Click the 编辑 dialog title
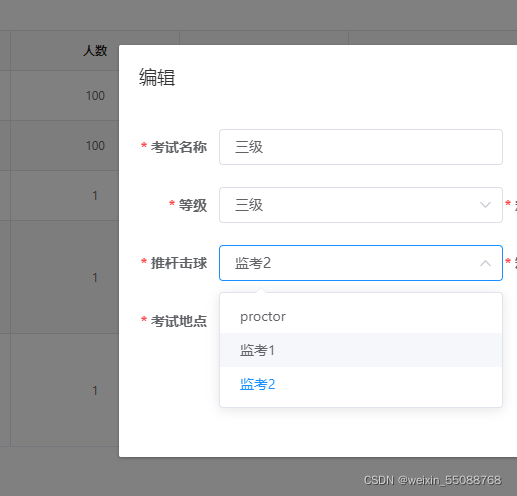 157,77
